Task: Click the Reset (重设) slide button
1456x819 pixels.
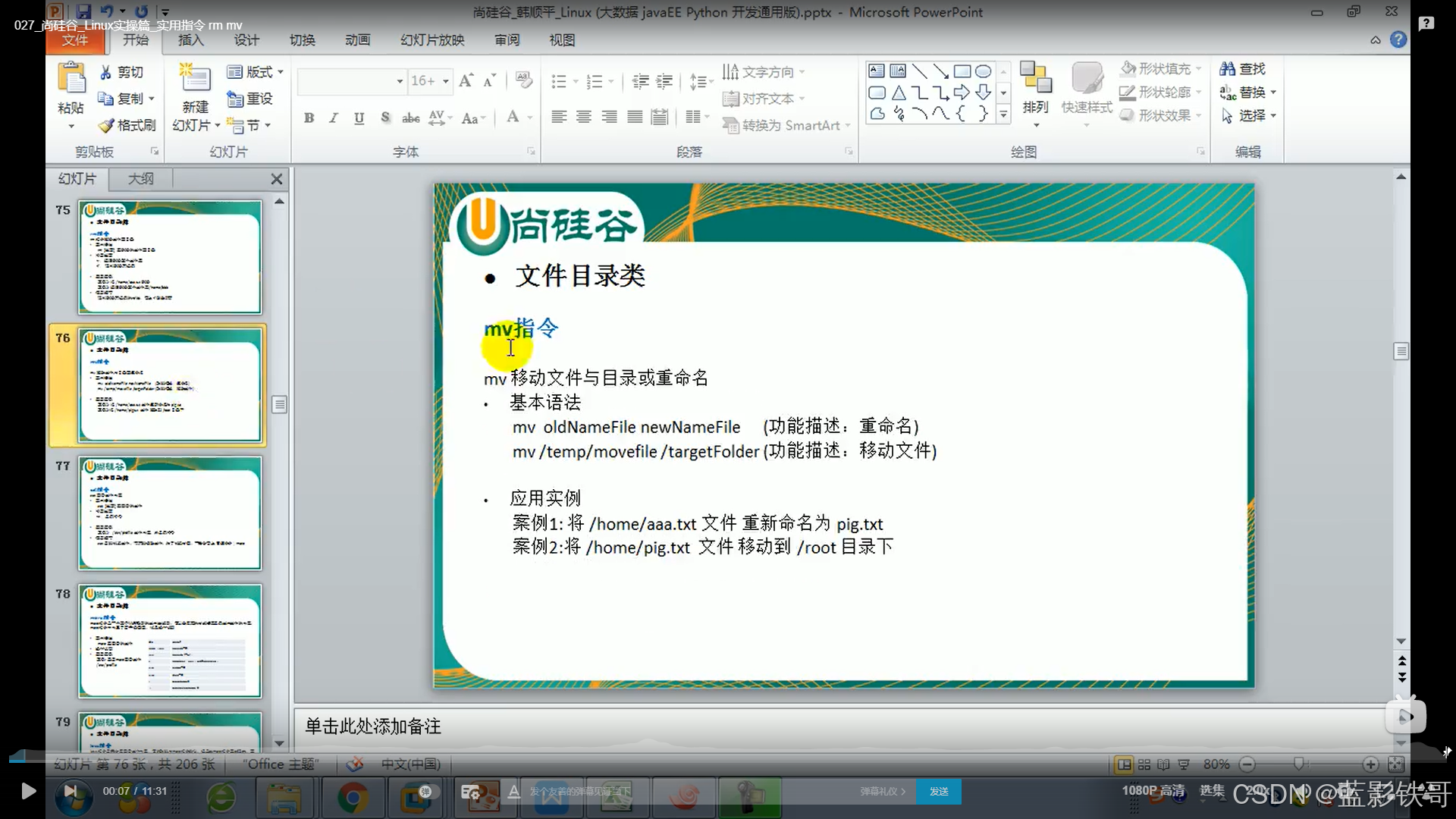Action: click(x=250, y=99)
